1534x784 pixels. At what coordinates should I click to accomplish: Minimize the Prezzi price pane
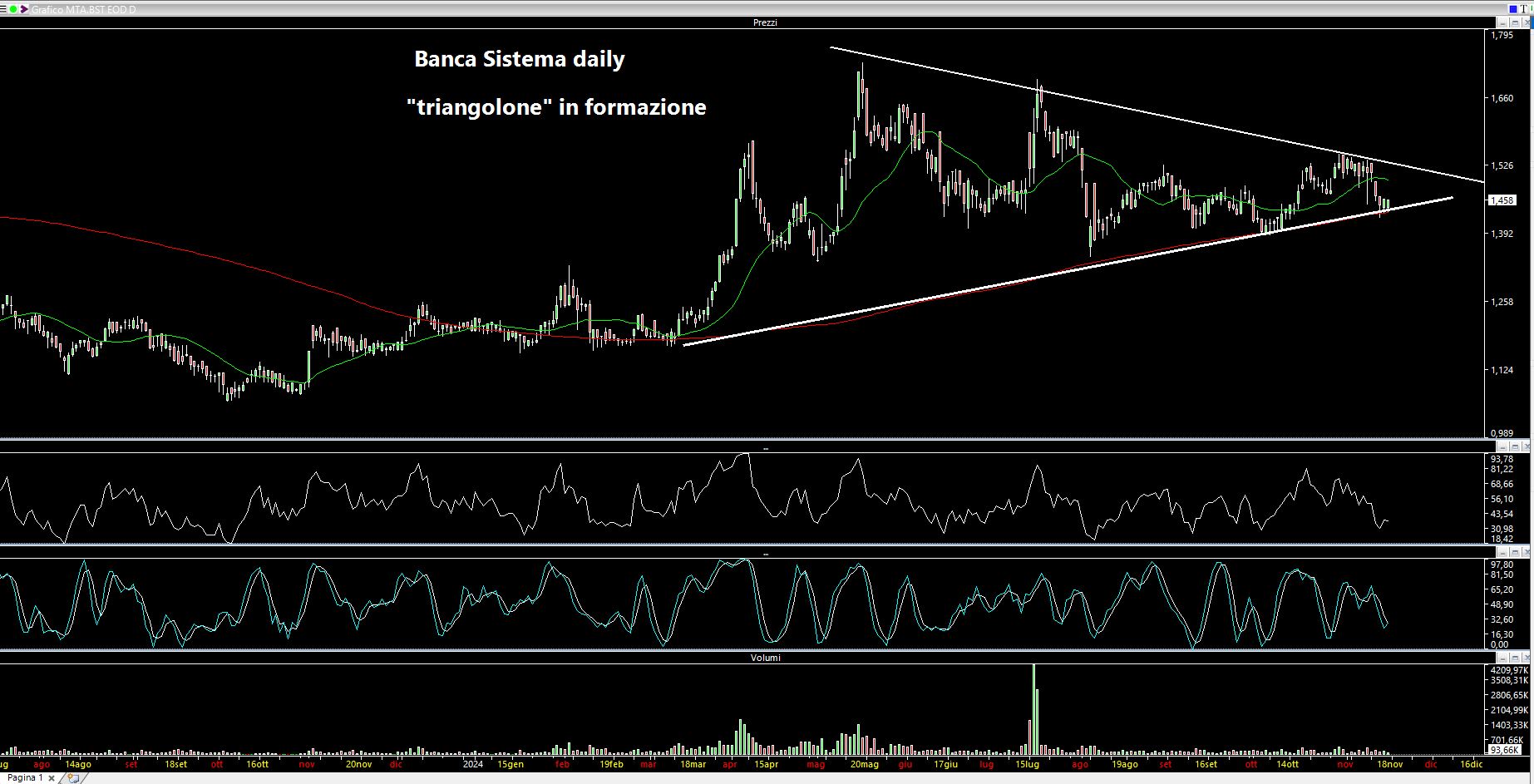pyautogui.click(x=1502, y=22)
